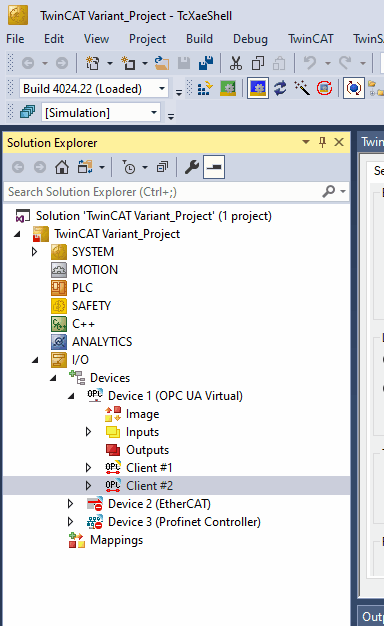This screenshot has height=626, width=384.
Task: Open the Build menu
Action: point(199,39)
